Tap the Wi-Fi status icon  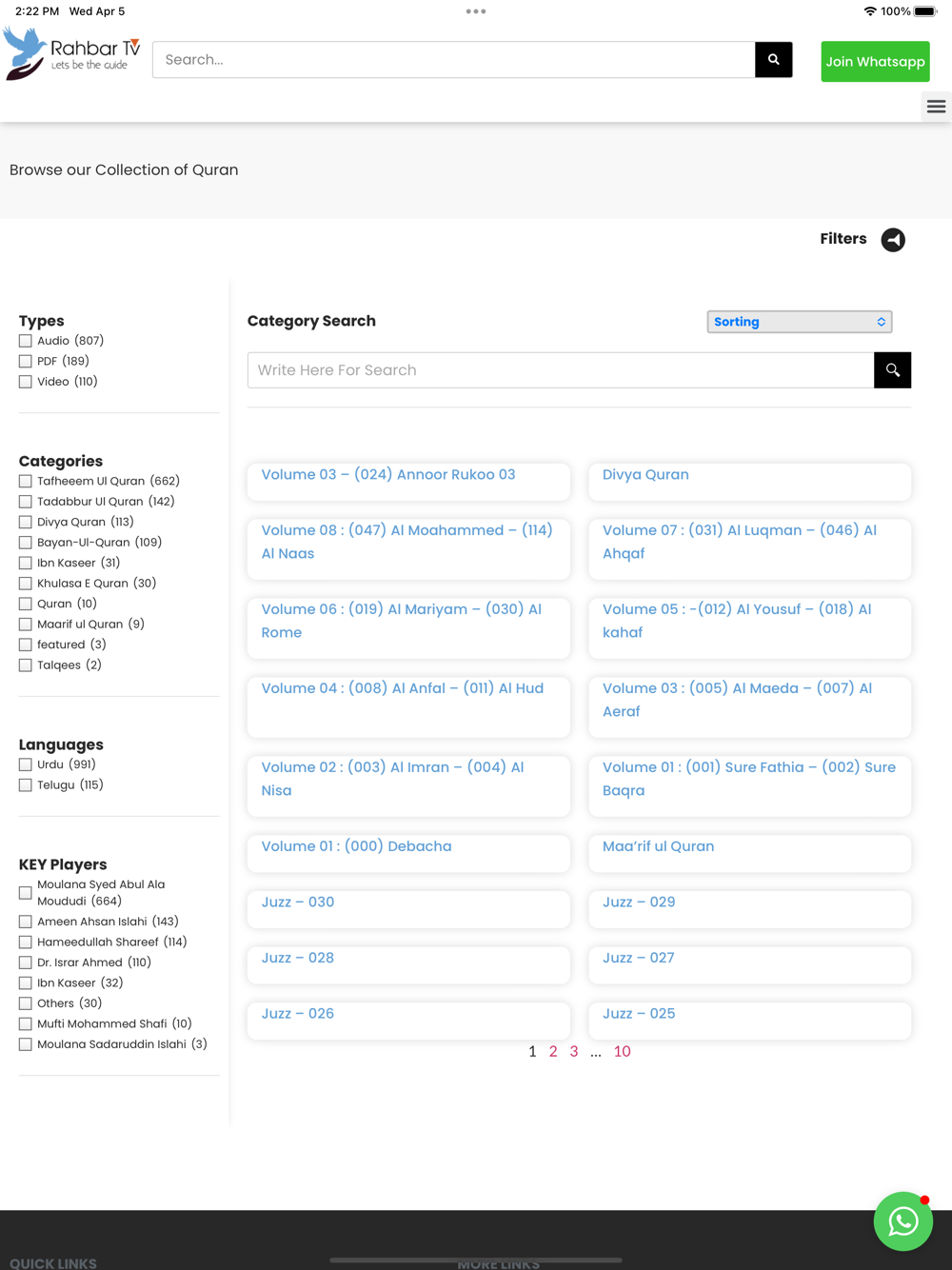(x=870, y=11)
